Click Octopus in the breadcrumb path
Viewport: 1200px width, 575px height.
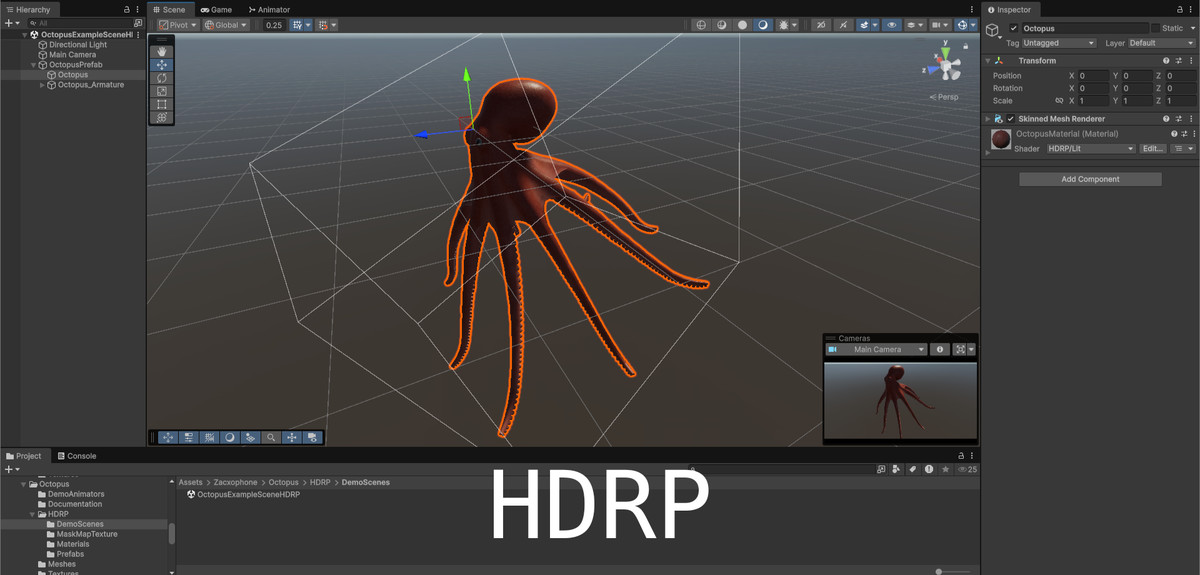pyautogui.click(x=283, y=482)
